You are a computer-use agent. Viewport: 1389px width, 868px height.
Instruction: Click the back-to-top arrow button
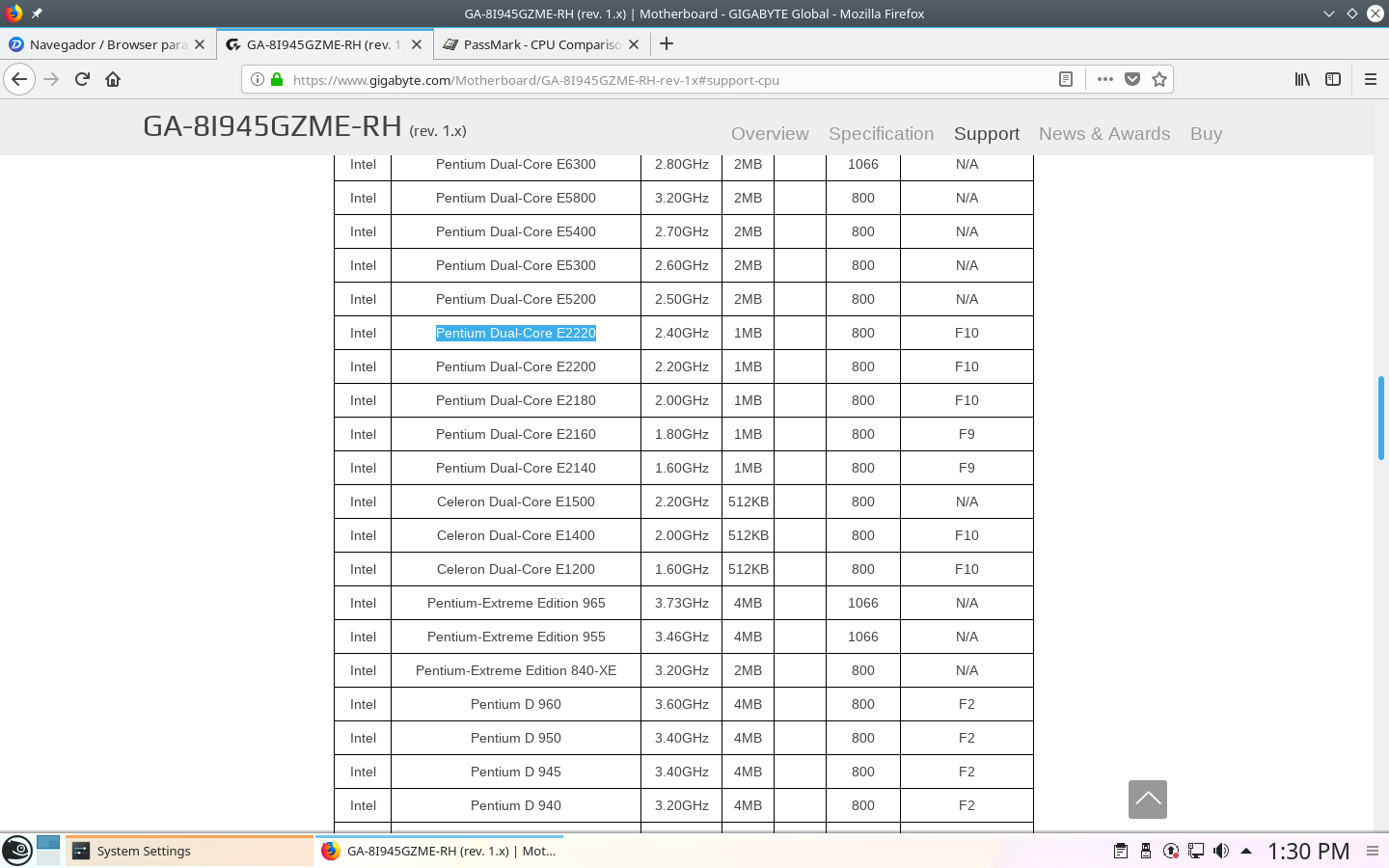[x=1148, y=800]
